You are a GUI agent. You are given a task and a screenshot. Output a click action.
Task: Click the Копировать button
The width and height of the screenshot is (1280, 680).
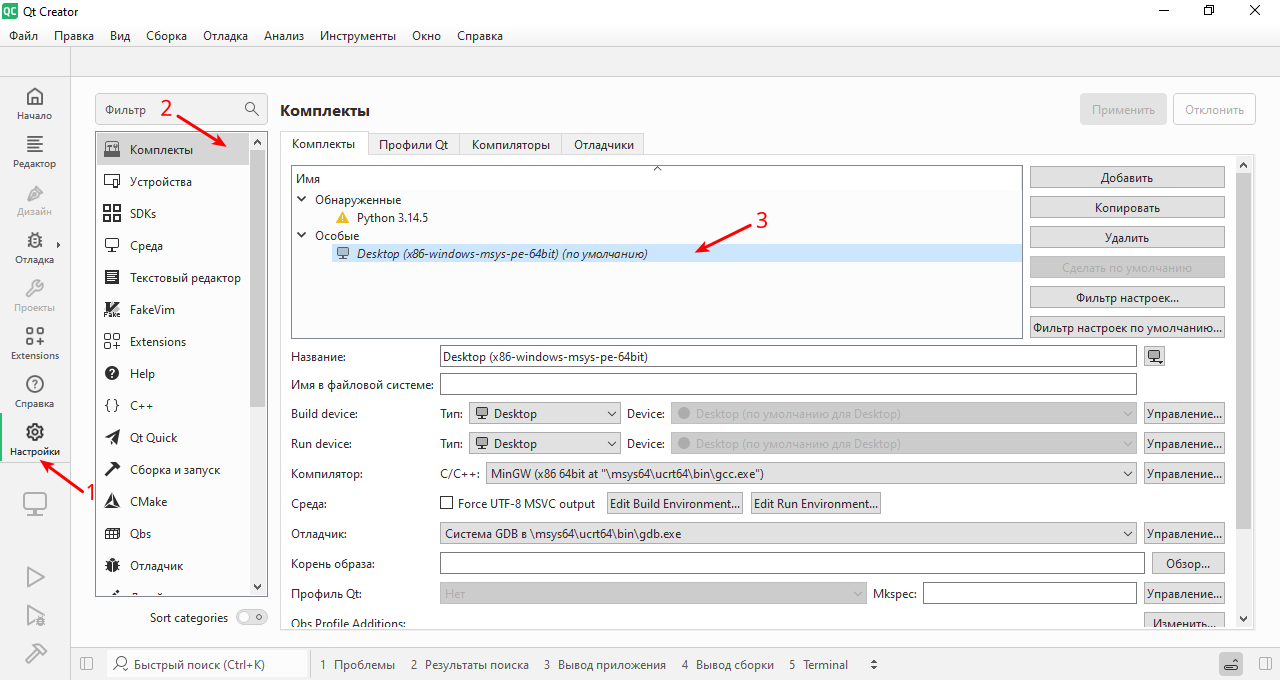pyautogui.click(x=1127, y=208)
